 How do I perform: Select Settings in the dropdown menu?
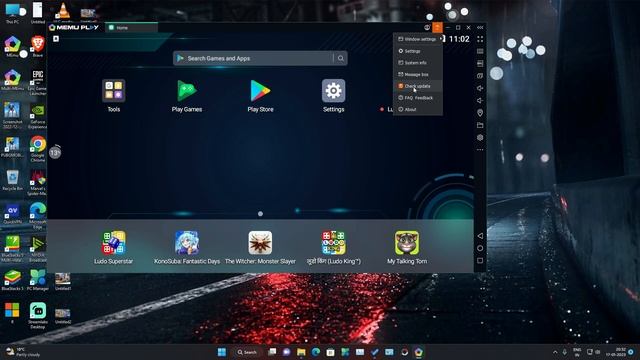pyautogui.click(x=418, y=51)
